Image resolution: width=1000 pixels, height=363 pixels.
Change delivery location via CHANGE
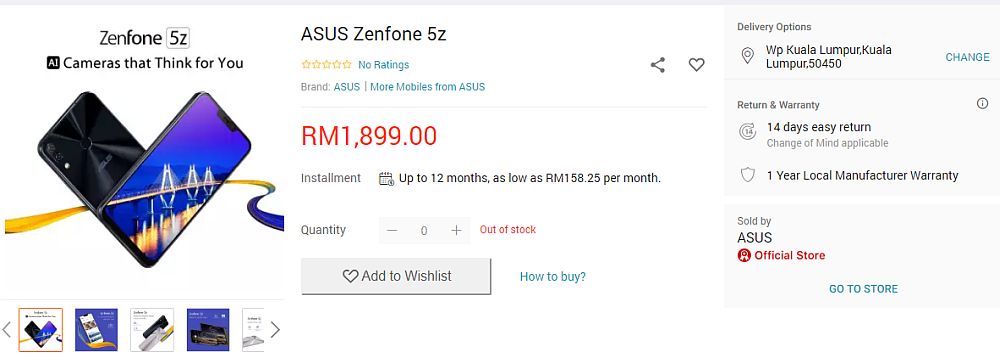coord(967,57)
